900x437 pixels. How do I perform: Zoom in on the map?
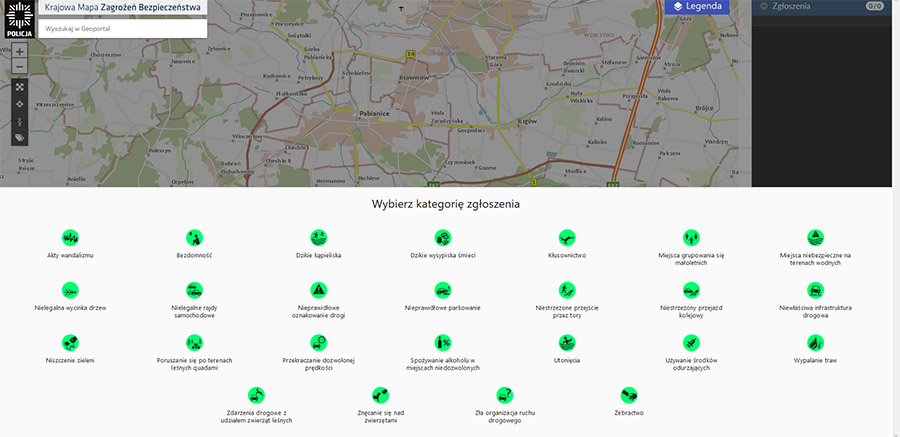pos(19,51)
